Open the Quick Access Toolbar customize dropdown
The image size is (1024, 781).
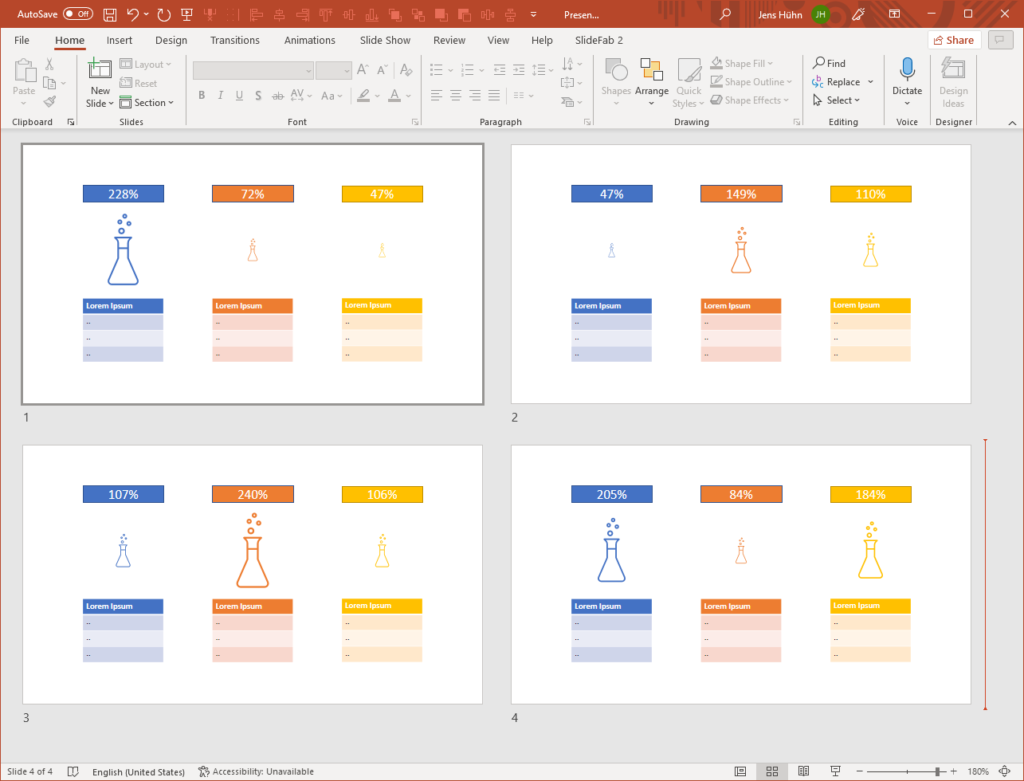click(534, 14)
